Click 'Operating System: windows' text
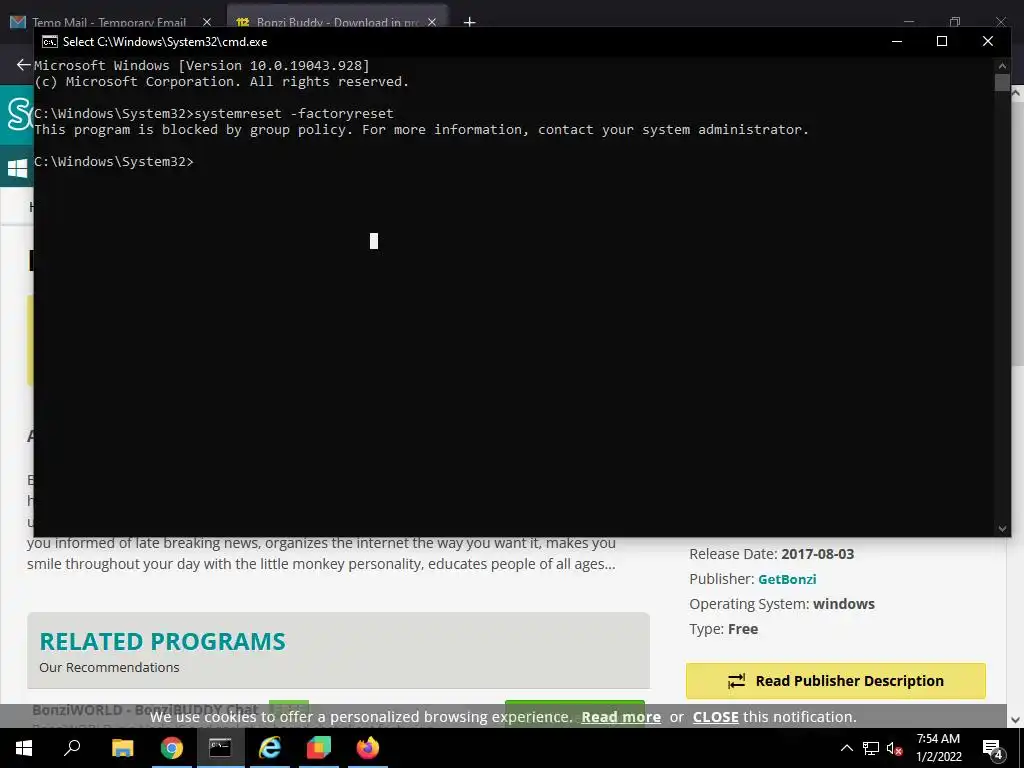The height and width of the screenshot is (768, 1024). 782,604
